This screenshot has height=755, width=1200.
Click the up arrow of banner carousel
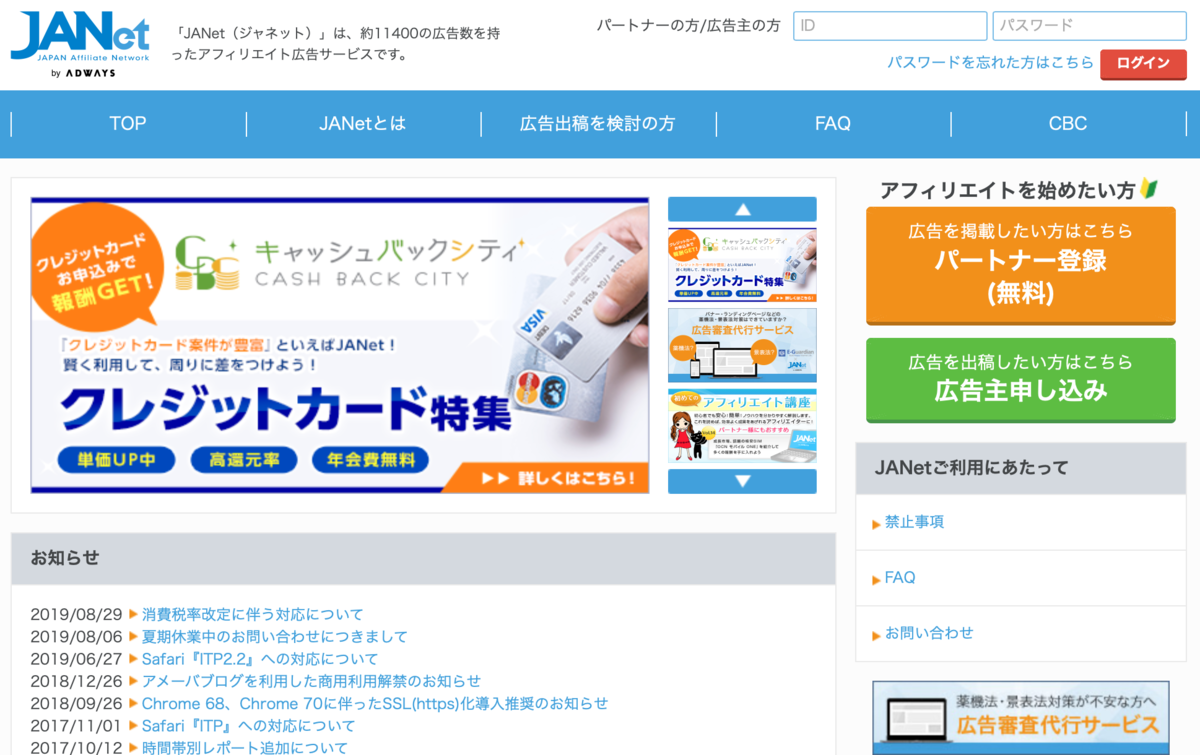pyautogui.click(x=742, y=209)
